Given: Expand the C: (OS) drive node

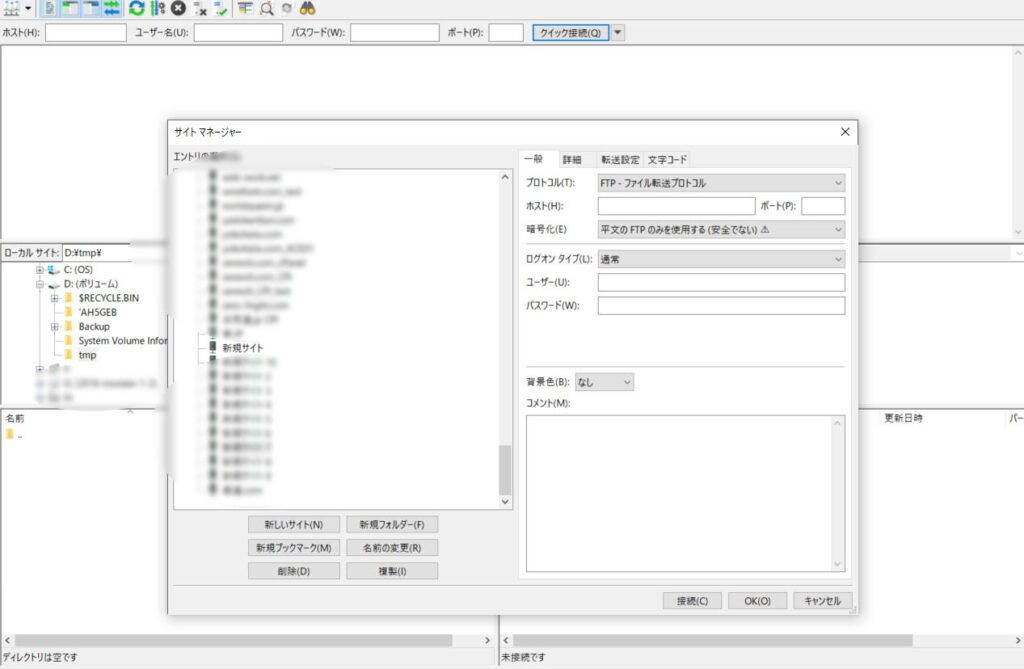Looking at the screenshot, I should tap(40, 270).
